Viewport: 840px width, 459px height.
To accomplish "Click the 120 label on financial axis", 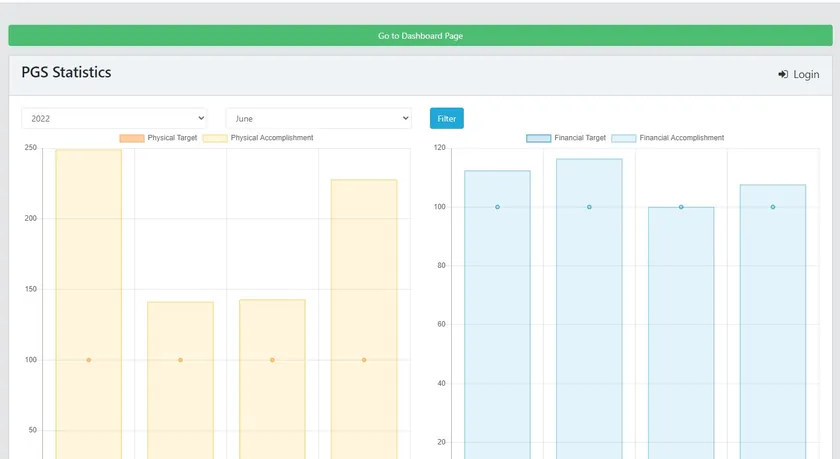I will click(439, 148).
